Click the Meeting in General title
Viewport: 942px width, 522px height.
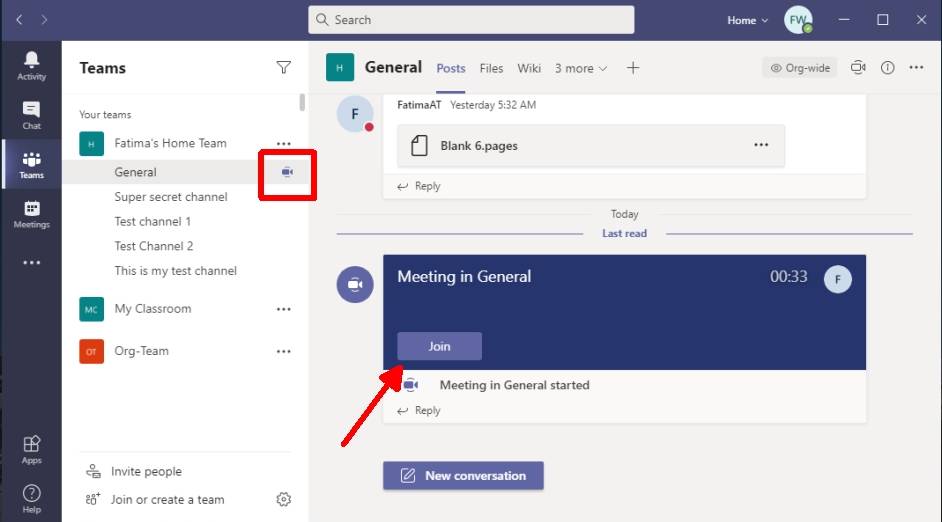pyautogui.click(x=464, y=277)
